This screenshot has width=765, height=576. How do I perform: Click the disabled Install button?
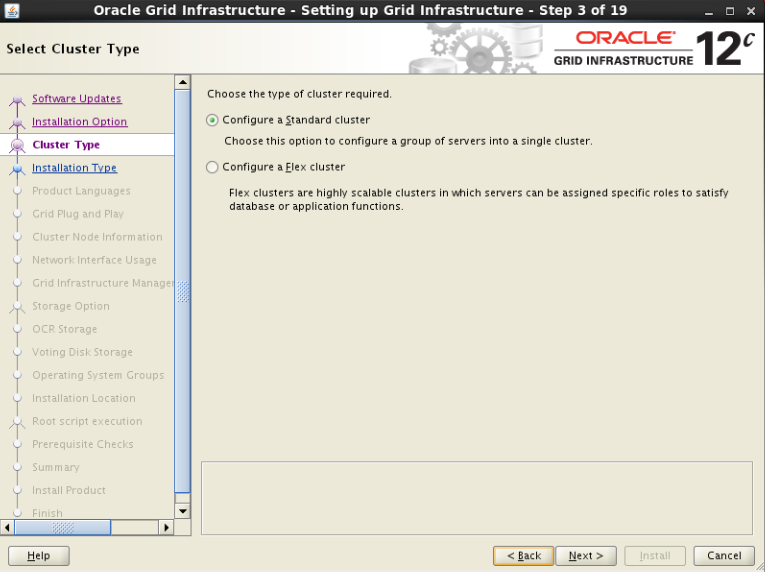click(655, 556)
